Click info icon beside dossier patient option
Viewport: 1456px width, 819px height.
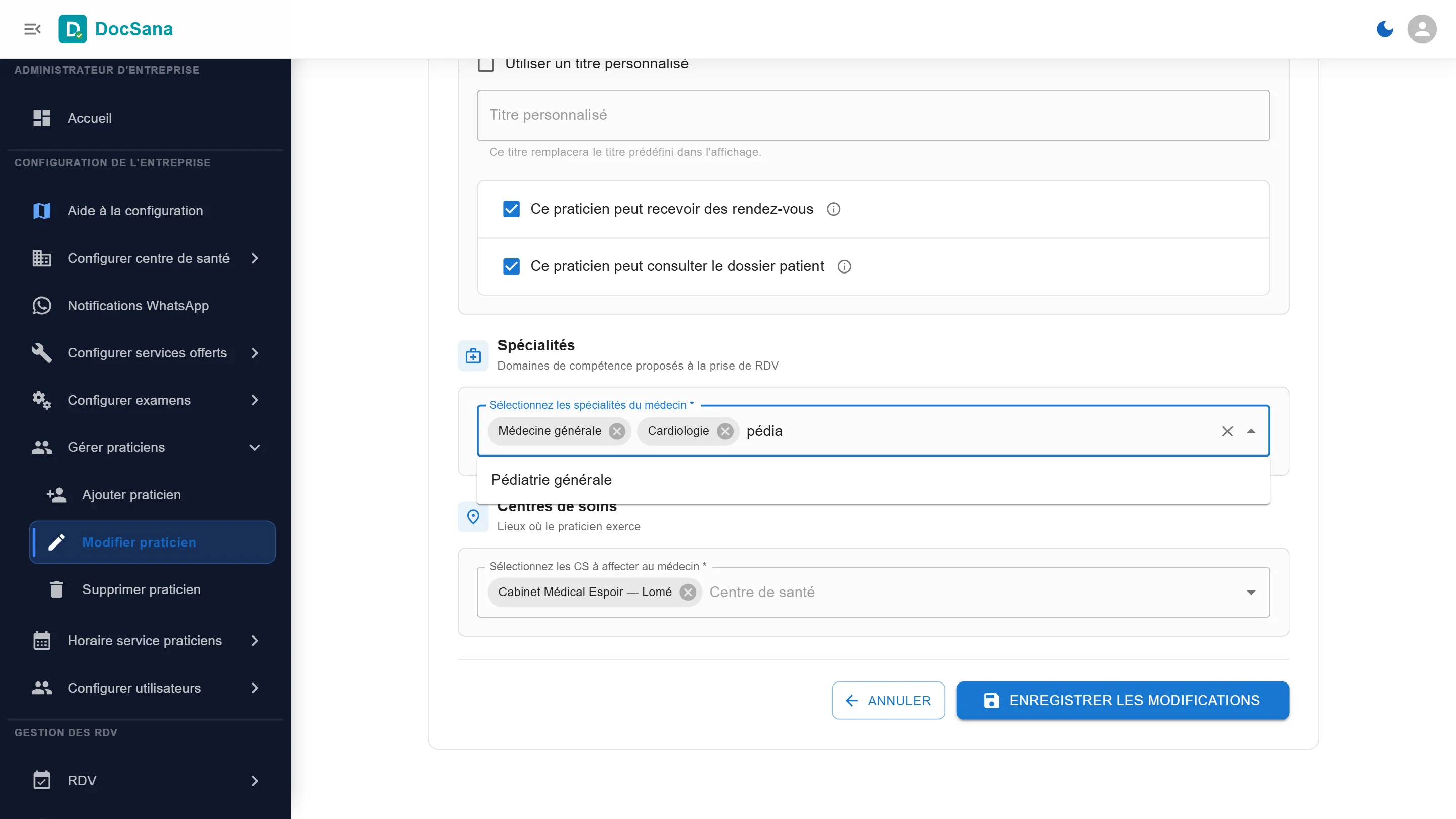[844, 266]
